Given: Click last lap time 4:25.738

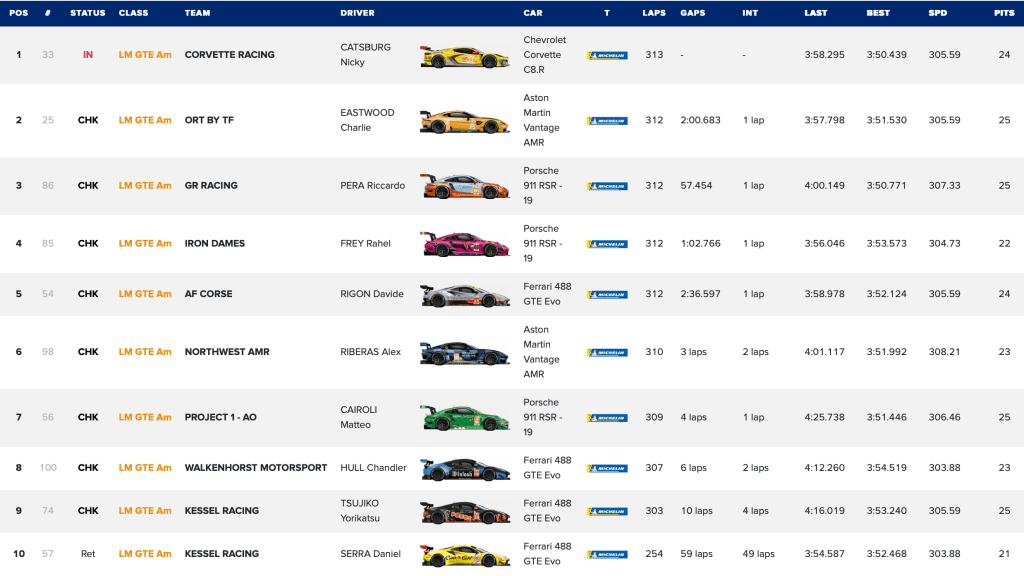Looking at the screenshot, I should click(825, 417).
